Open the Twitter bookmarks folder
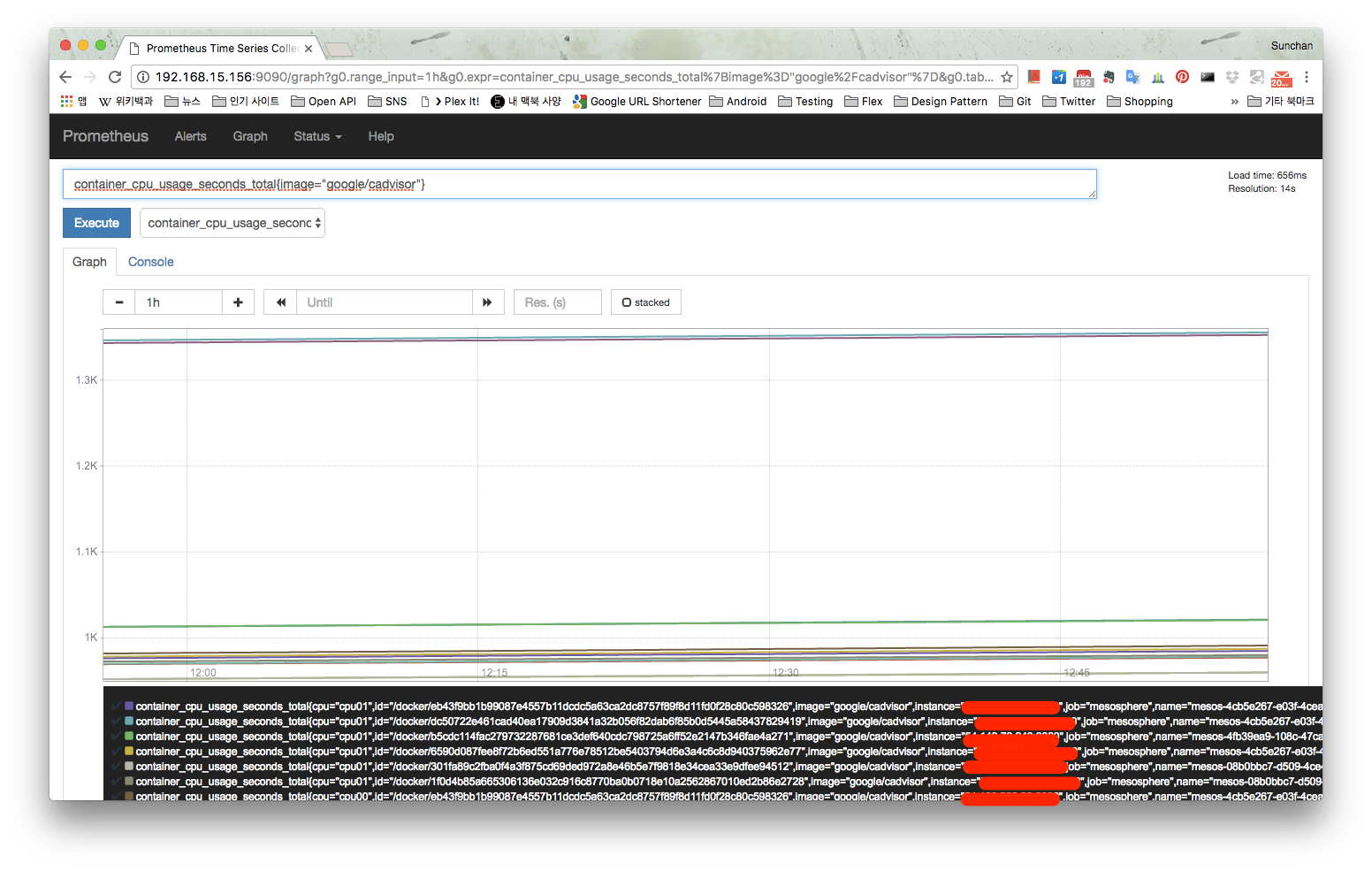1372x871 pixels. pyautogui.click(x=1069, y=102)
